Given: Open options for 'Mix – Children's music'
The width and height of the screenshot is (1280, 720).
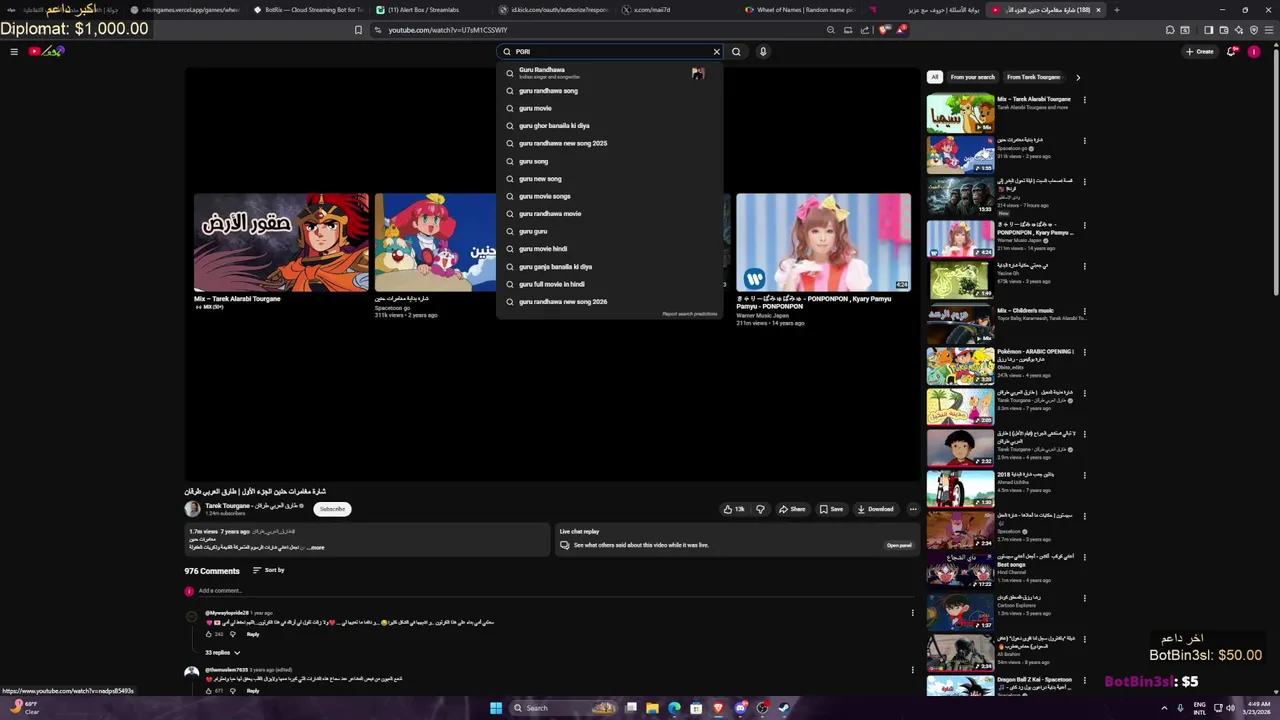Looking at the screenshot, I should [1084, 311].
